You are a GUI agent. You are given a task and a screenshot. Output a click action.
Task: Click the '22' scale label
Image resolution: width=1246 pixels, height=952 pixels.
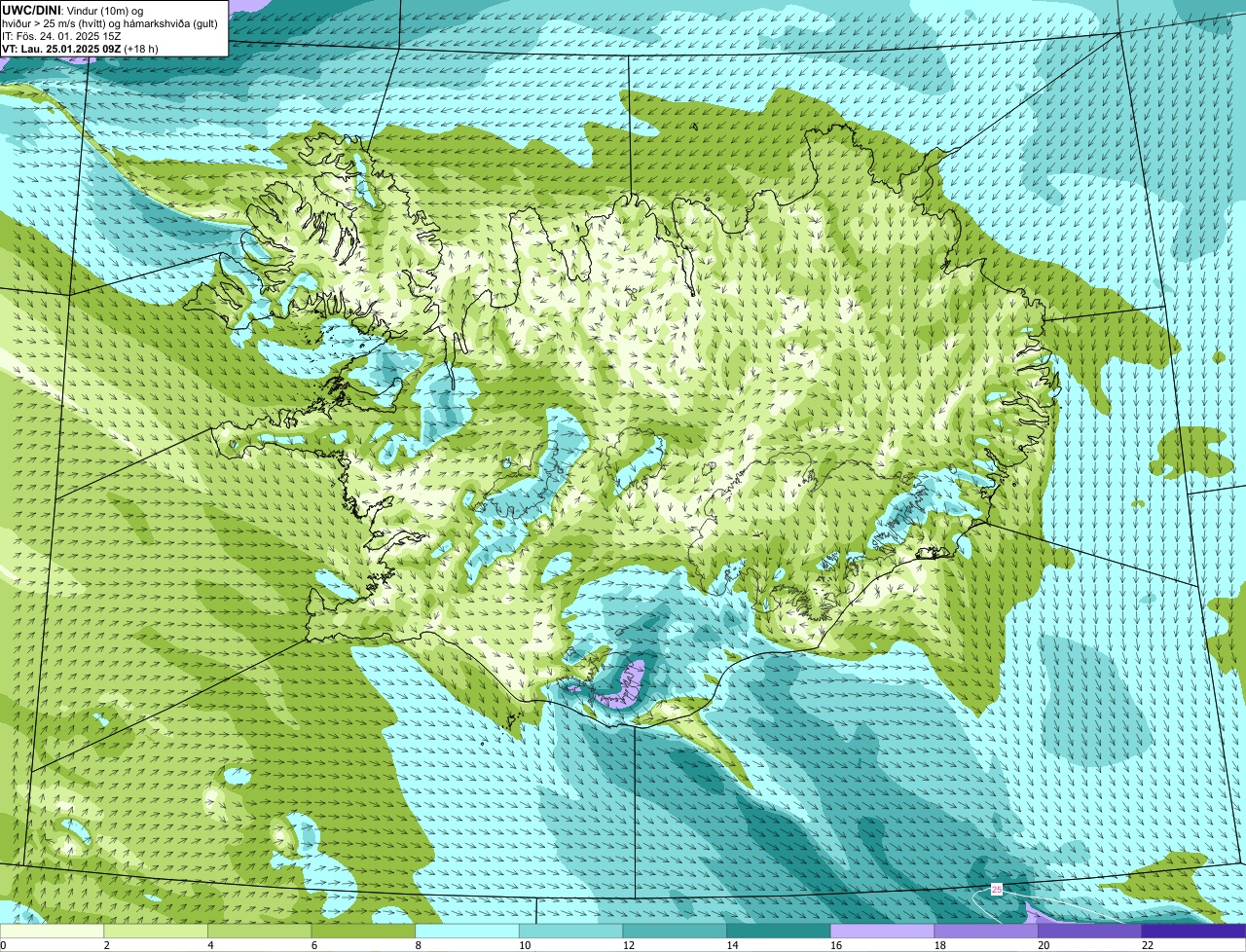1148,945
